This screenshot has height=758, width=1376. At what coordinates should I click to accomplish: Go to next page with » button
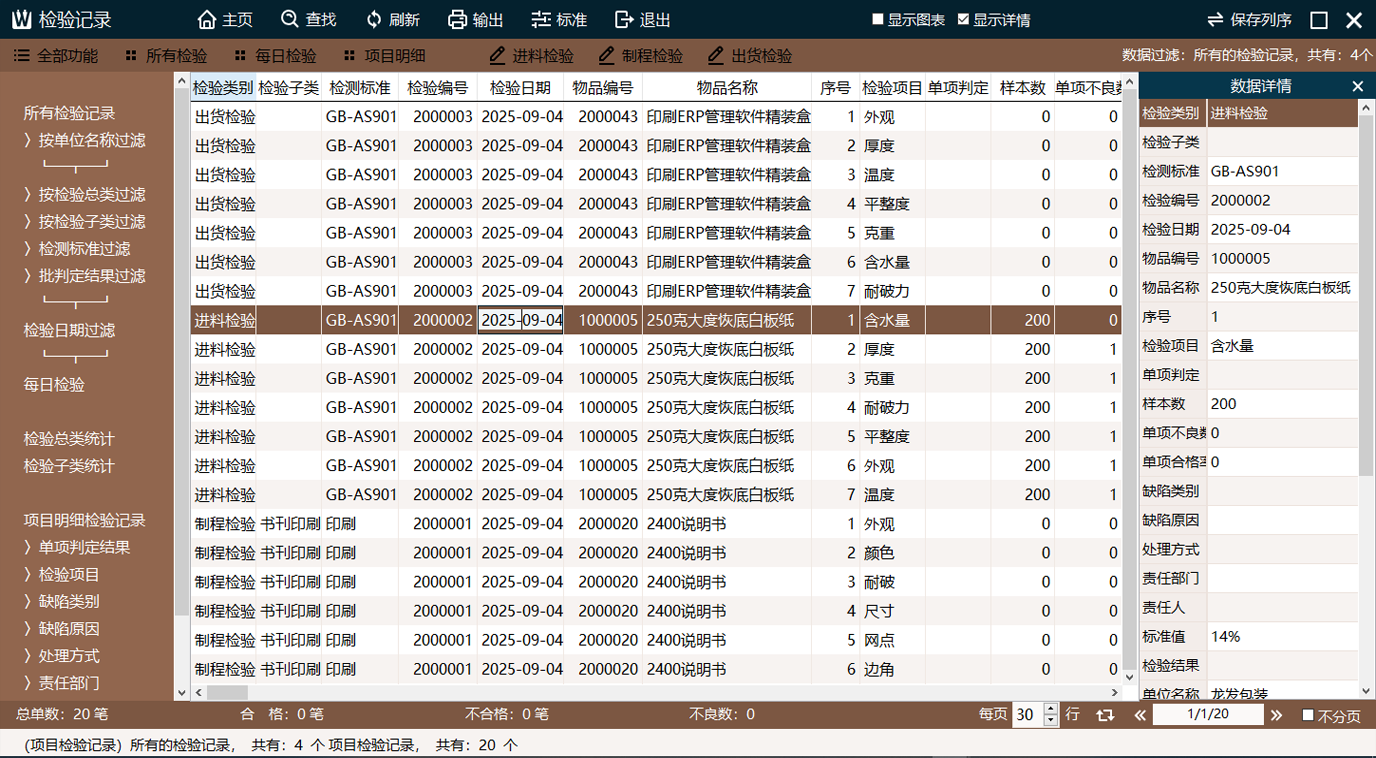(1276, 715)
